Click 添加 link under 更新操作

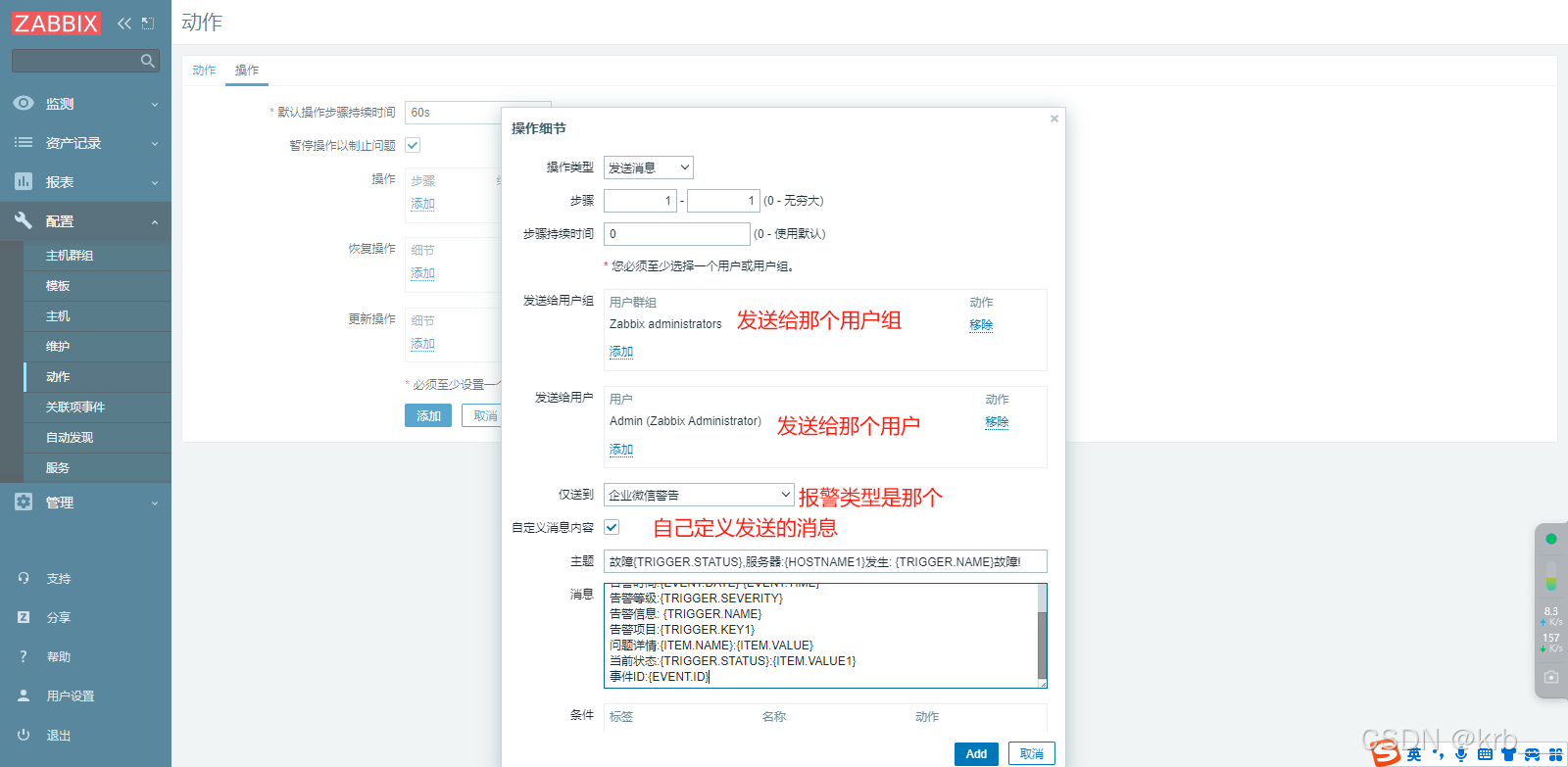tap(422, 344)
